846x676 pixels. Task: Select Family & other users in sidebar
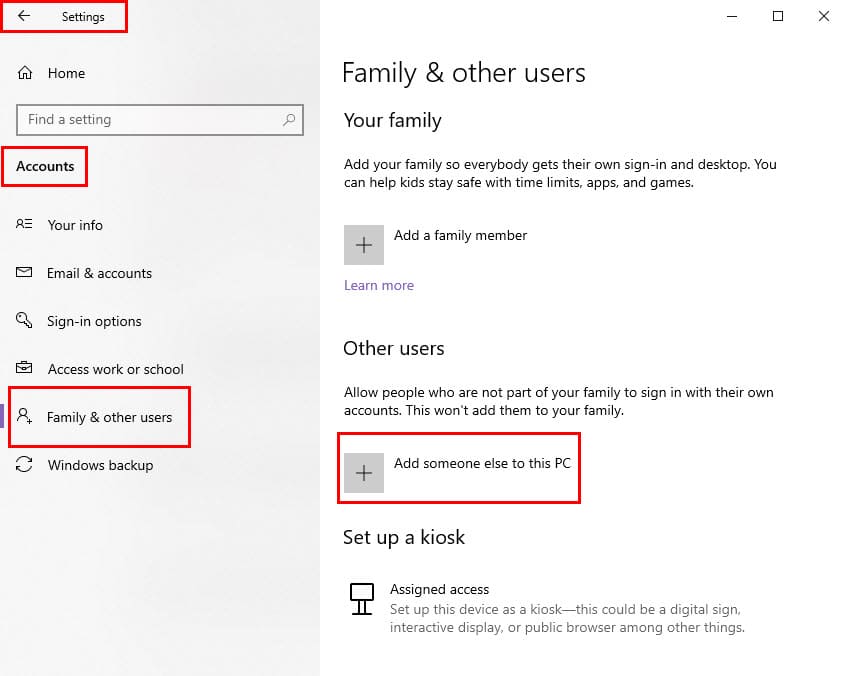coord(110,418)
